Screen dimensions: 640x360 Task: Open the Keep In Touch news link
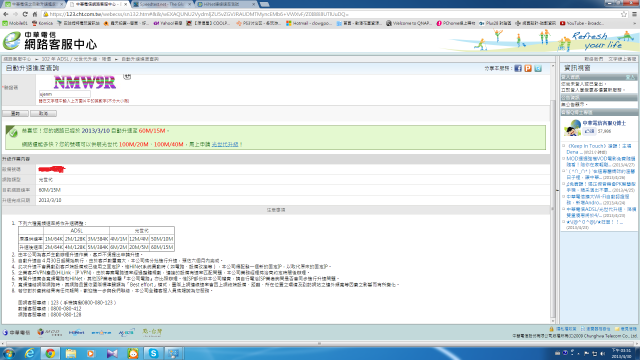tap(599, 149)
